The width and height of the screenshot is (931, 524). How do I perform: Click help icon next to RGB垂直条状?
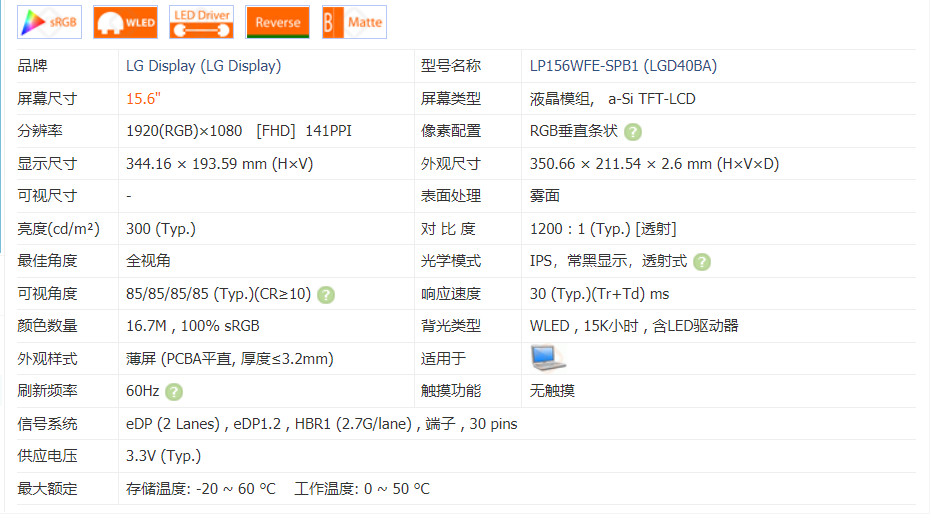(x=633, y=132)
